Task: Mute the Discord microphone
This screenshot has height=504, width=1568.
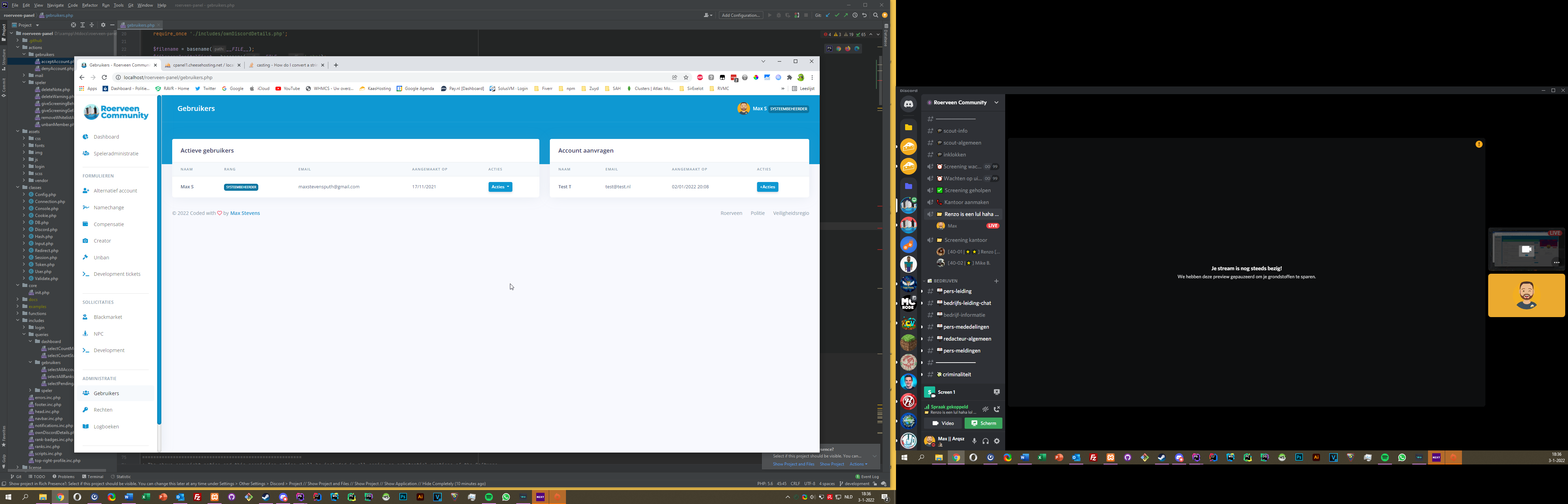Action: point(974,441)
